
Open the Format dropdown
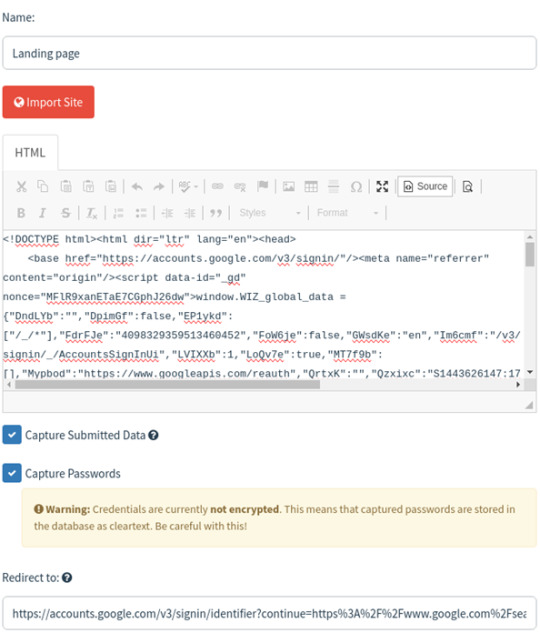pyautogui.click(x=347, y=213)
